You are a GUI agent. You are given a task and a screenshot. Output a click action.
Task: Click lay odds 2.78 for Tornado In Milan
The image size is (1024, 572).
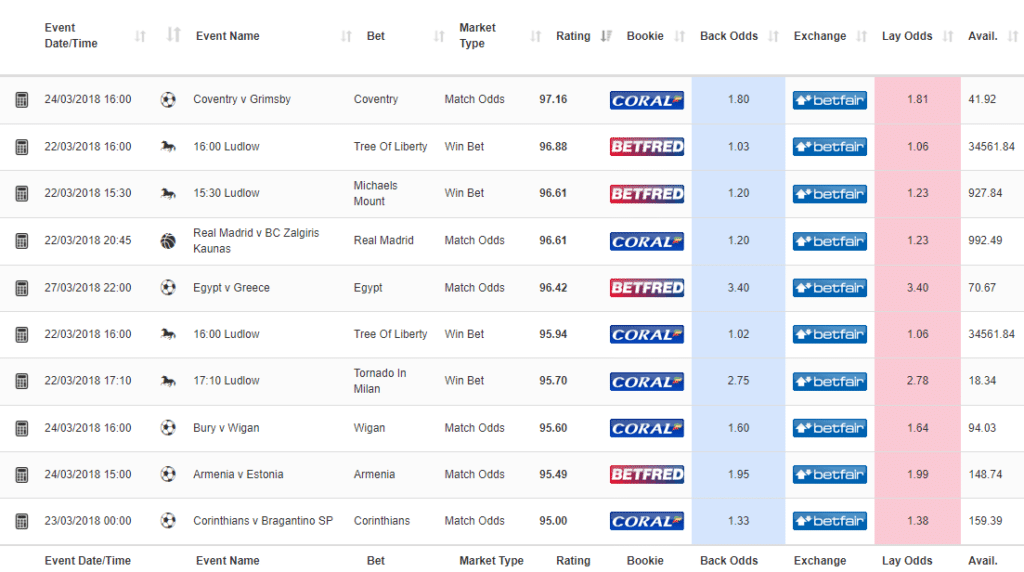(918, 381)
